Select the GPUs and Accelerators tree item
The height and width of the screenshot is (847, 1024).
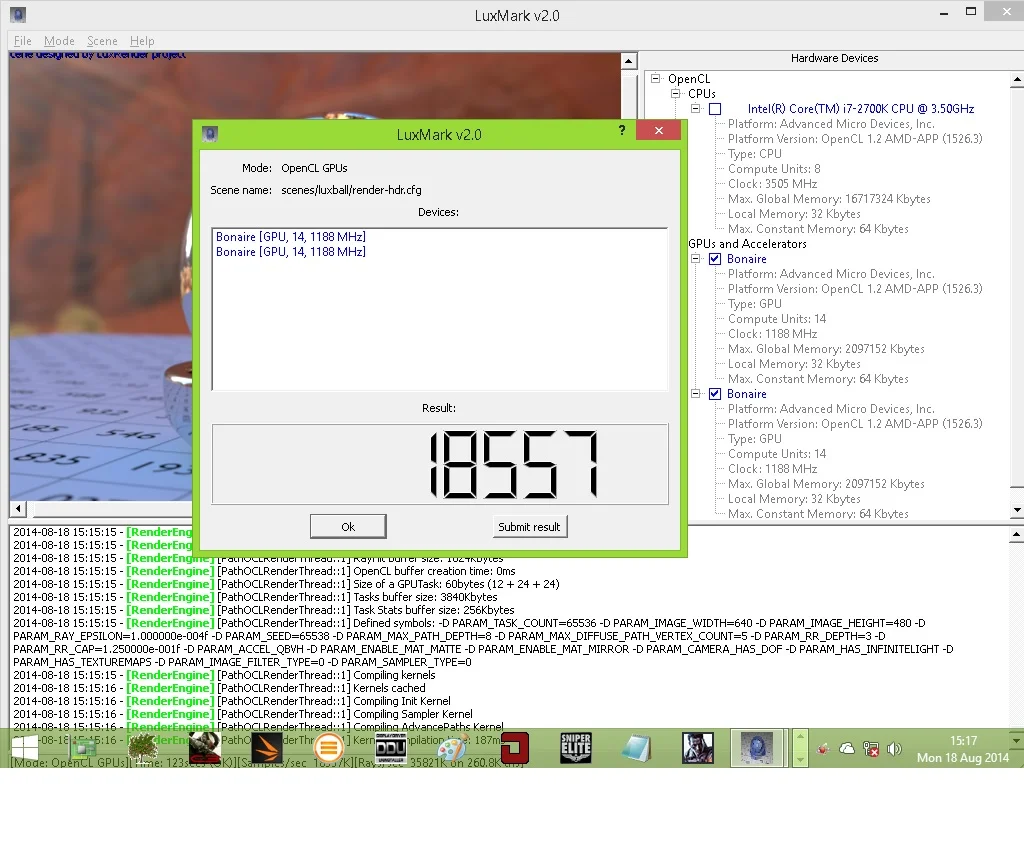[747, 244]
